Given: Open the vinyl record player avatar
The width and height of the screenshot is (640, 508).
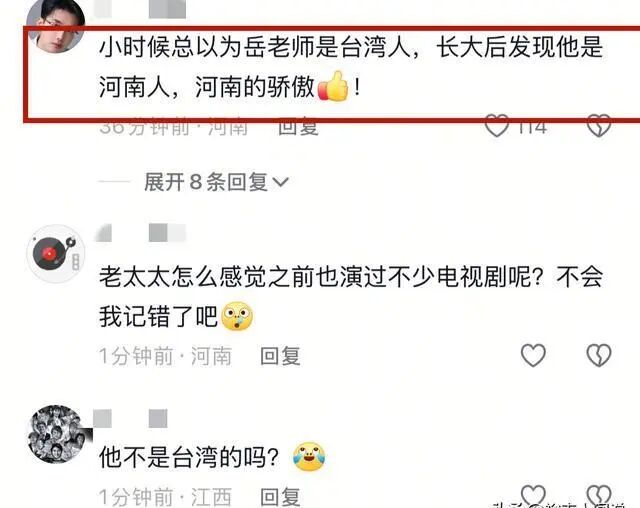Looking at the screenshot, I should pos(56,253).
